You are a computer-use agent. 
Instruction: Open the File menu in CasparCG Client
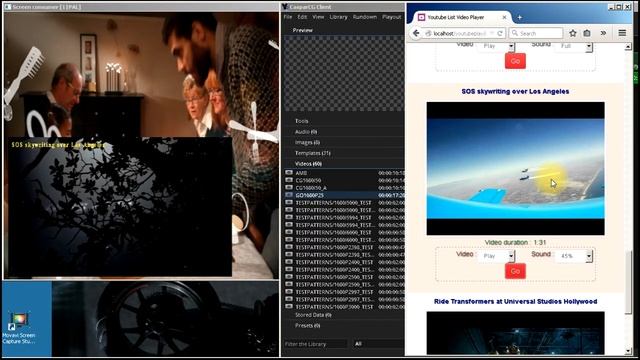(288, 17)
